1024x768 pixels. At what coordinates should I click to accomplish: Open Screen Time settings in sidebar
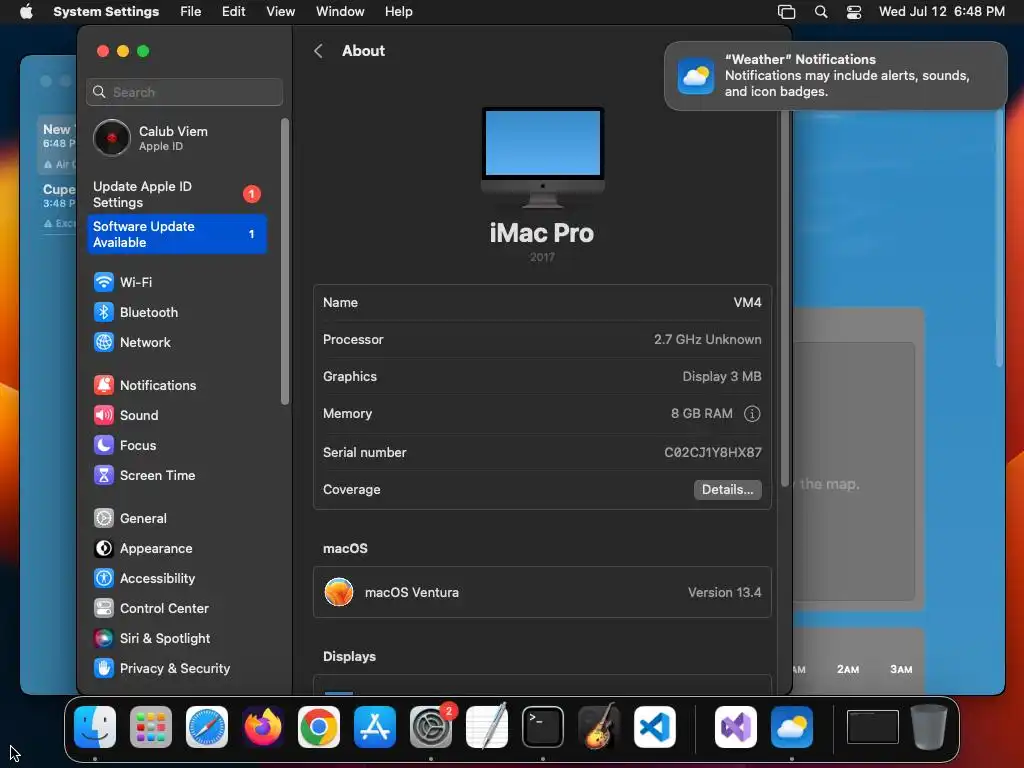(x=176, y=475)
